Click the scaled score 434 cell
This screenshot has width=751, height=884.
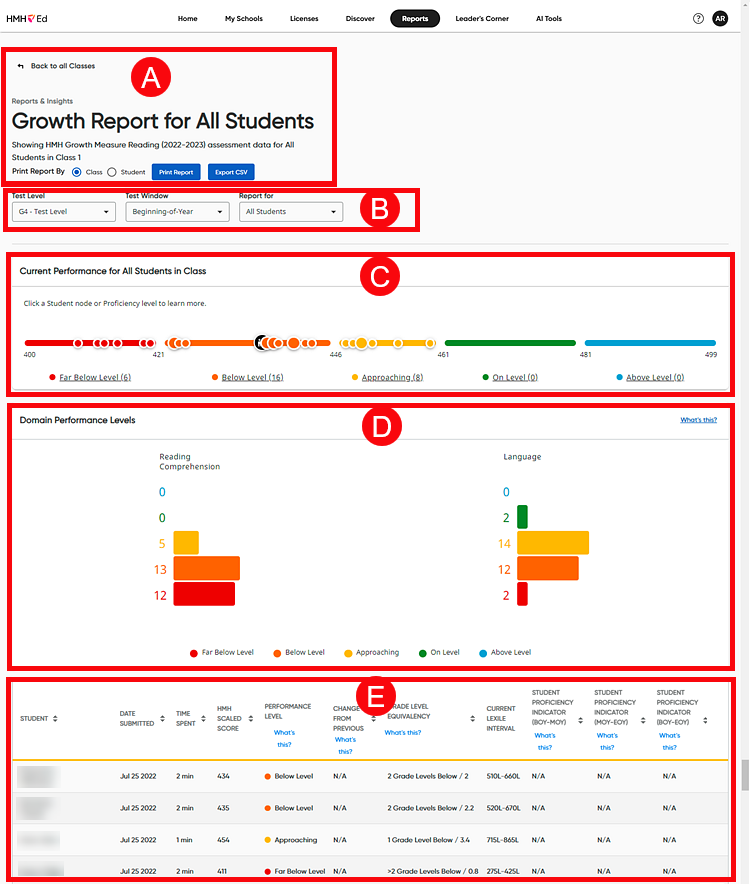click(x=223, y=776)
